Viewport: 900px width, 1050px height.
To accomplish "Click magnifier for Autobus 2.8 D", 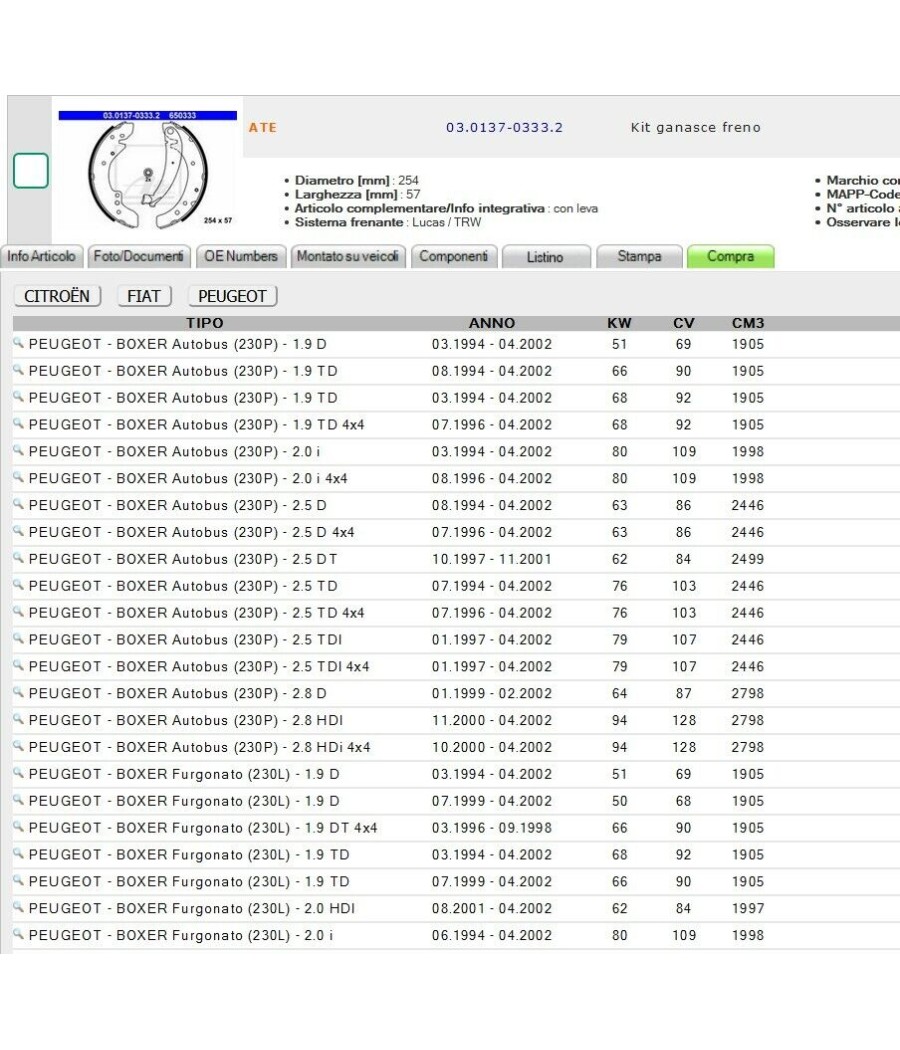I will (x=18, y=692).
